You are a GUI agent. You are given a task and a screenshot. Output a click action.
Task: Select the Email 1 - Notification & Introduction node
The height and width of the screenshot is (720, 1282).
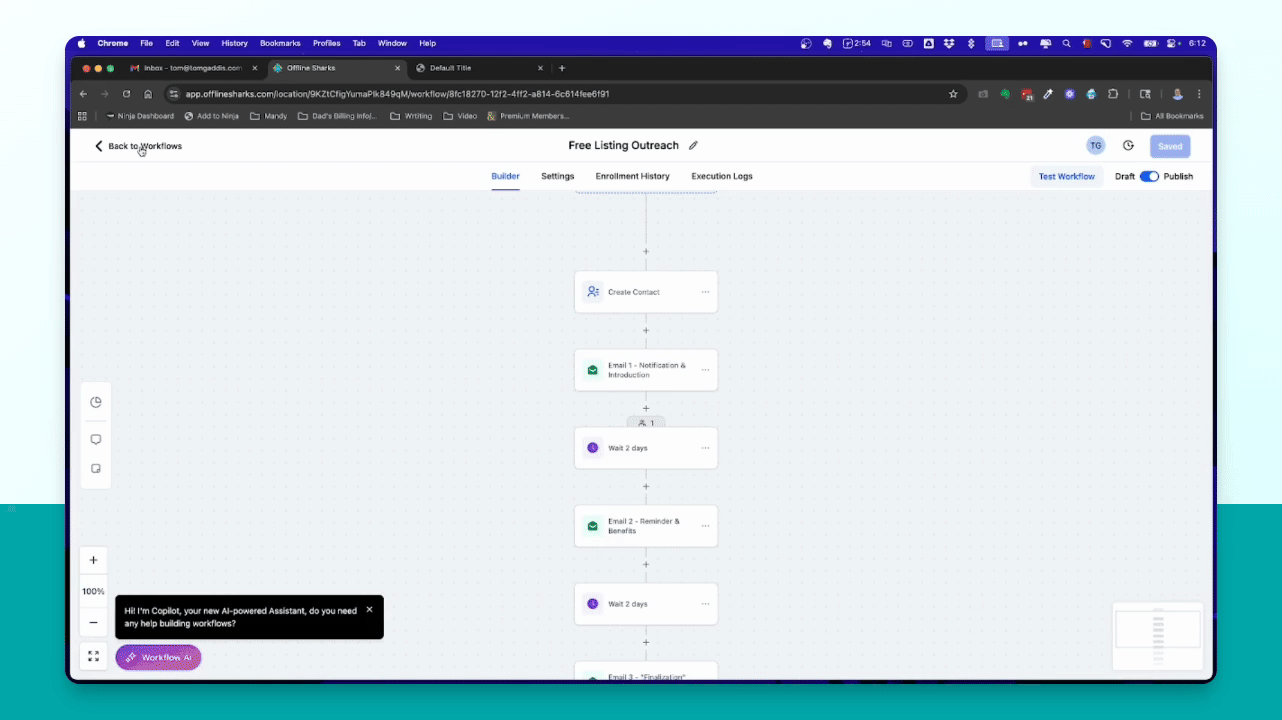point(646,370)
